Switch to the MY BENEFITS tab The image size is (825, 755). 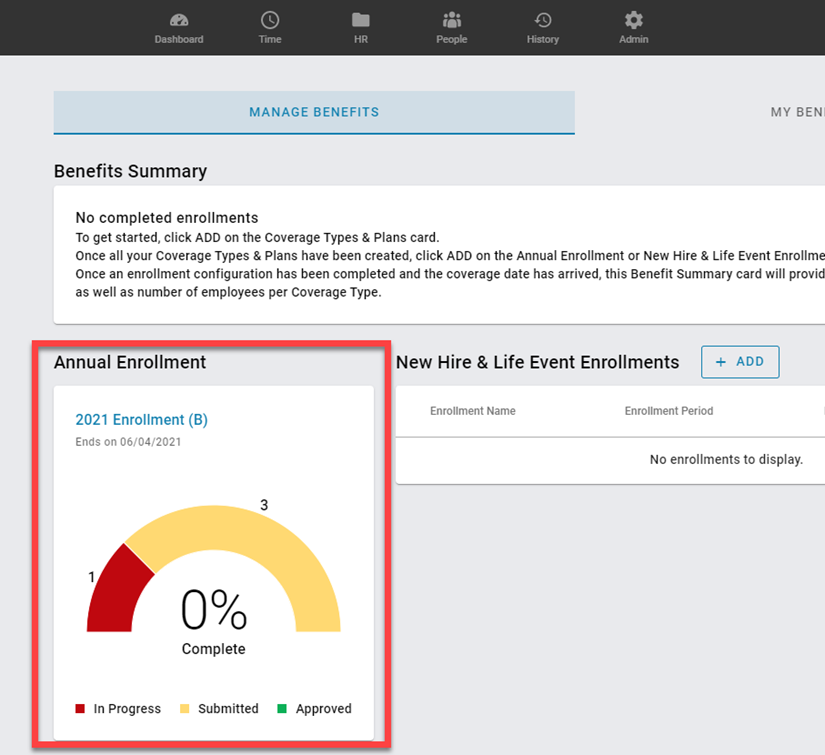coord(797,112)
